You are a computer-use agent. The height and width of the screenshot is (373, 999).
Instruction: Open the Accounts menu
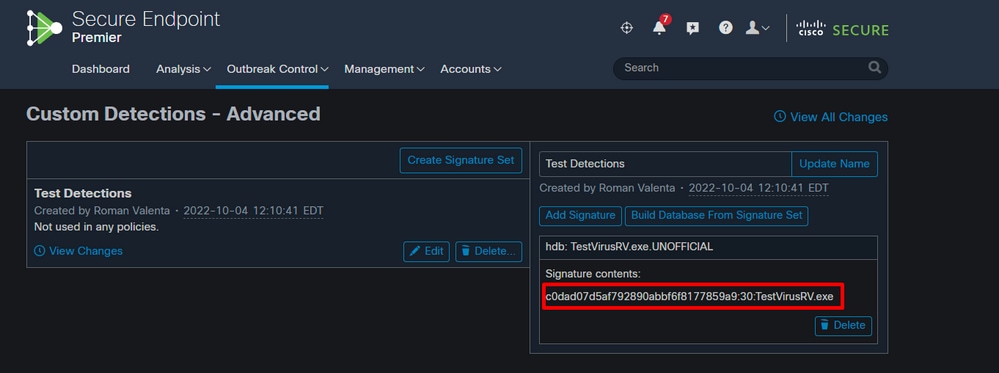[x=471, y=69]
